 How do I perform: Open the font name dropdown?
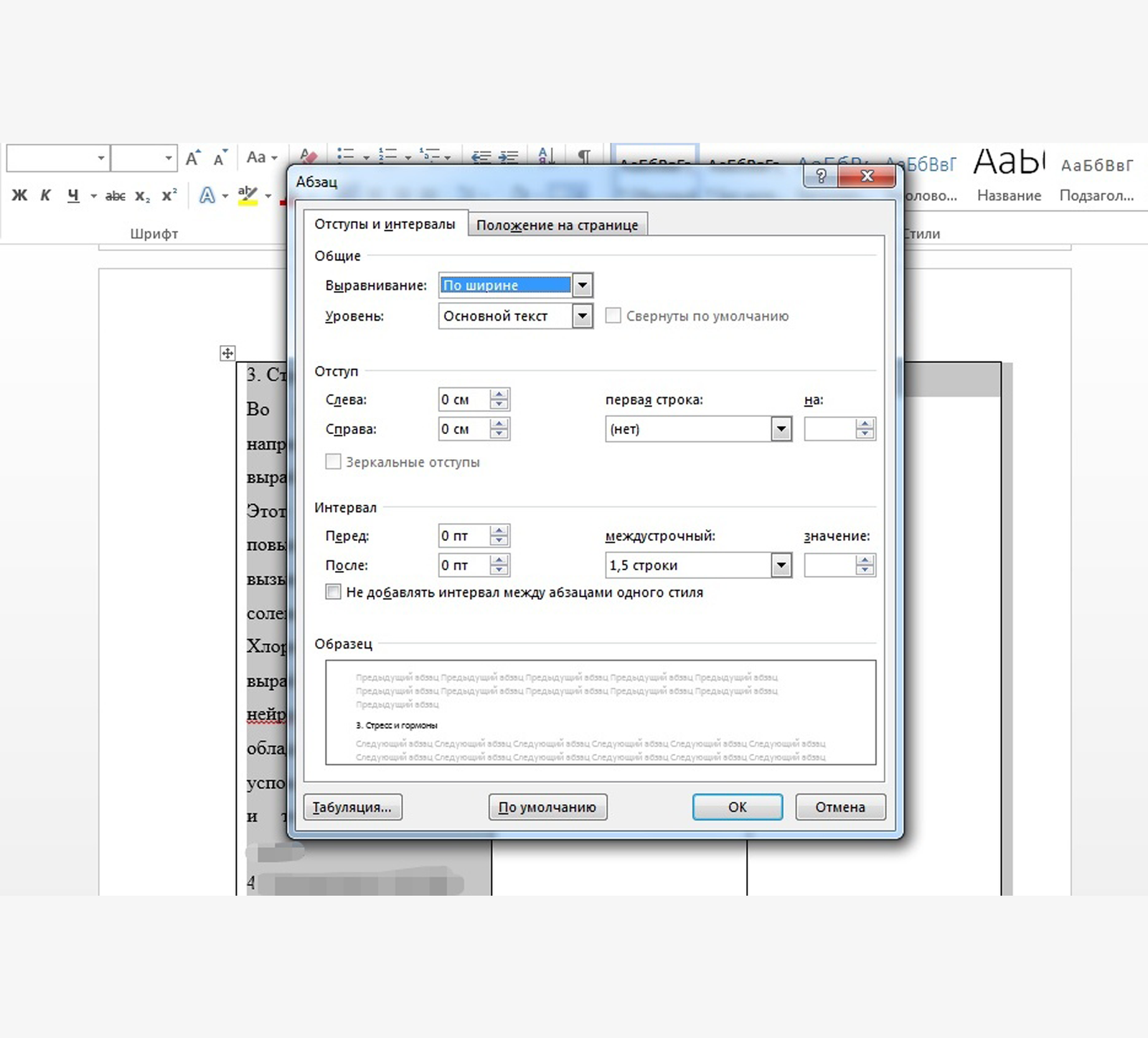click(x=101, y=158)
